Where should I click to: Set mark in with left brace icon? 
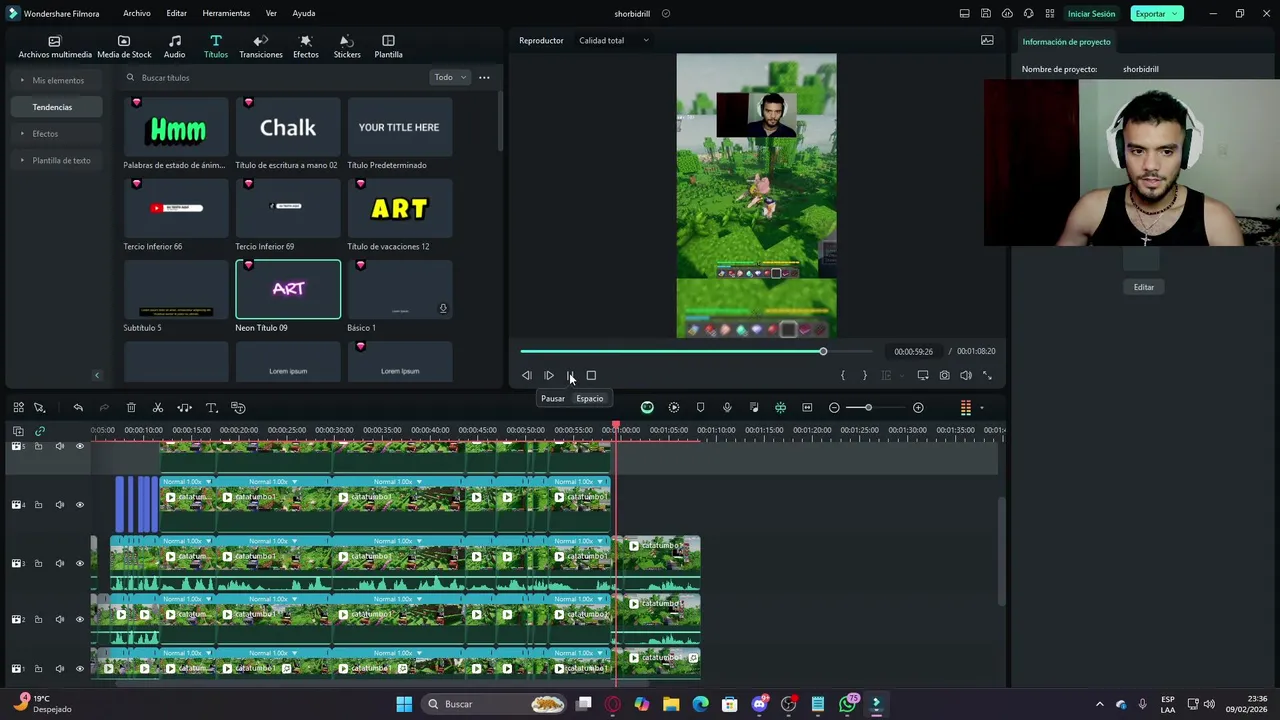point(843,376)
